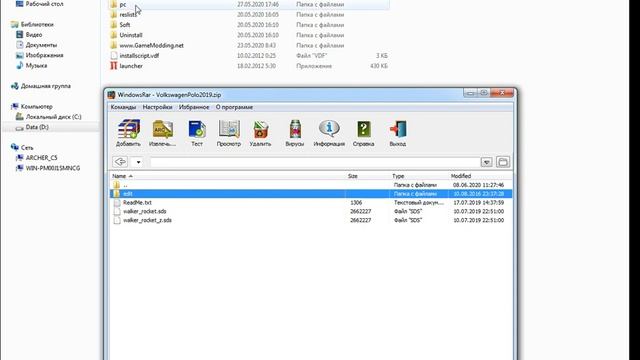Open the О программе menu
Viewport: 640px width, 360px height.
(x=234, y=107)
